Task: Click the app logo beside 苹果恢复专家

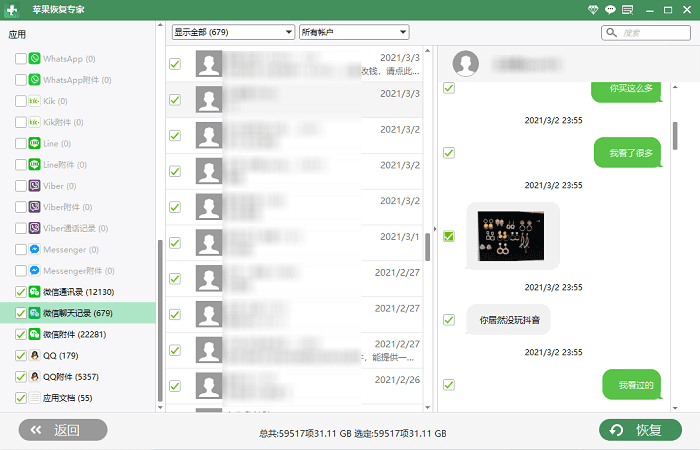Action: (x=12, y=10)
